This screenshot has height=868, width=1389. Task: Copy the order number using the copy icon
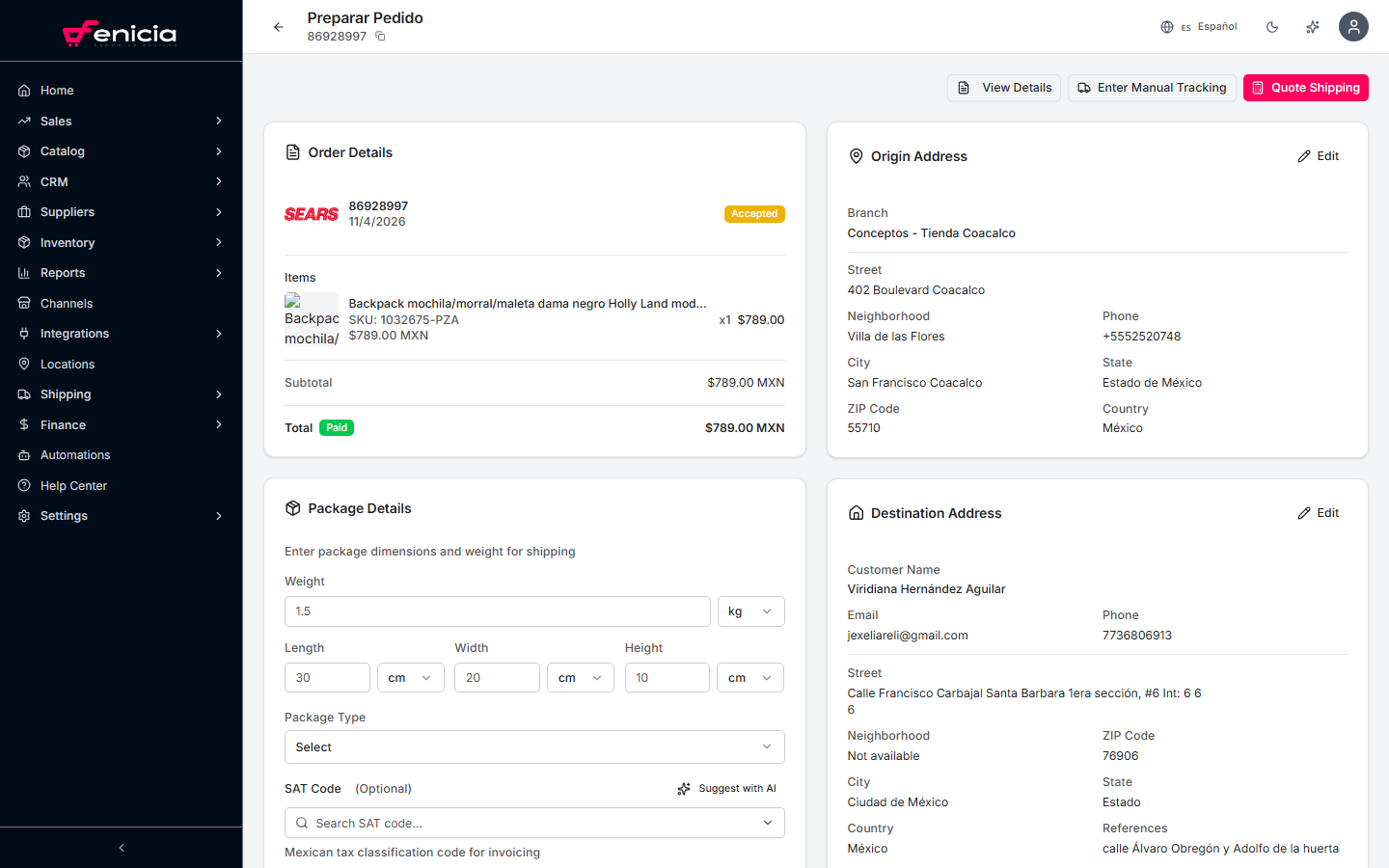pyautogui.click(x=379, y=35)
